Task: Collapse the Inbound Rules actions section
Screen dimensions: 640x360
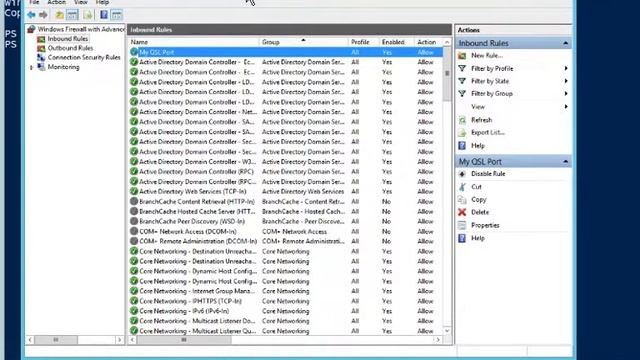Action: 566,43
